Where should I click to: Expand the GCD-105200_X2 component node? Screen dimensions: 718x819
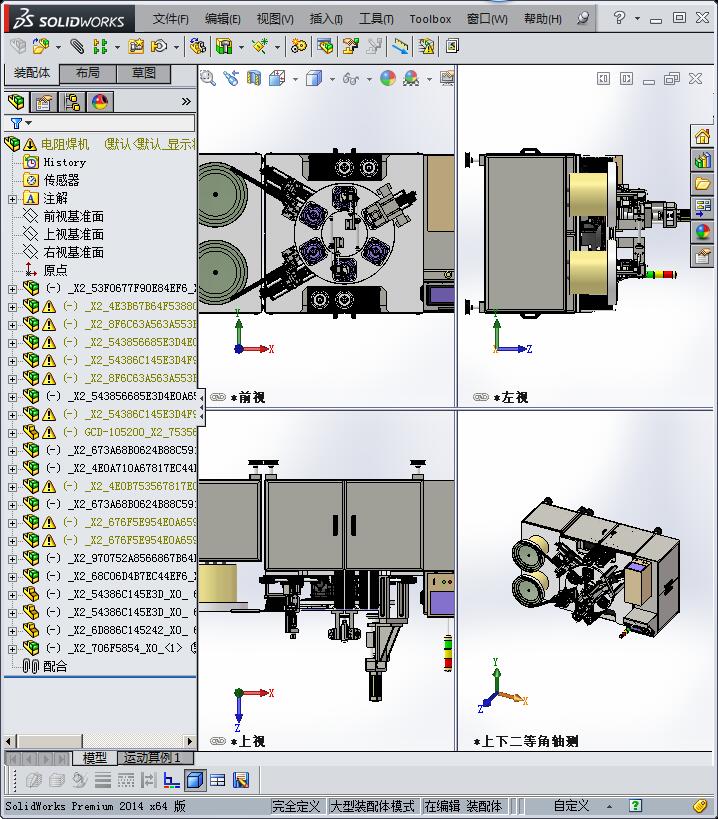click(x=13, y=433)
